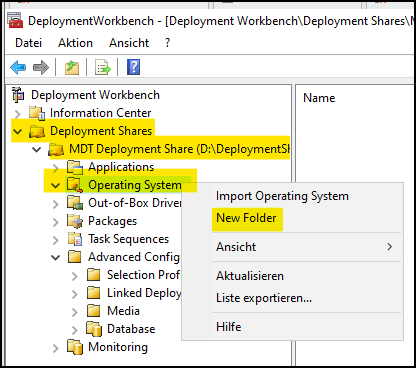Click the Operating System folder icon
The width and height of the screenshot is (416, 368).
[75, 185]
